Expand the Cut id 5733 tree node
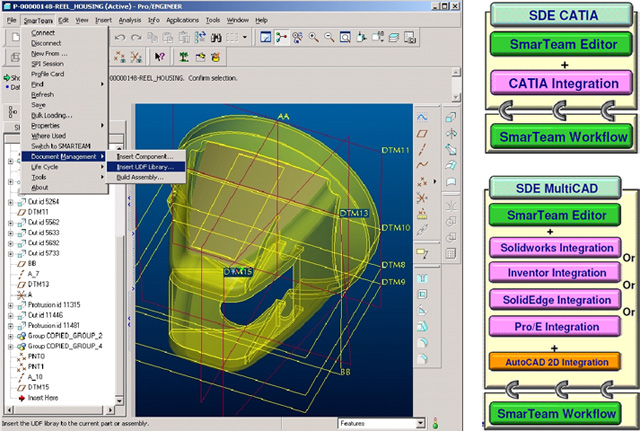This screenshot has height=431, width=640. click(x=11, y=253)
